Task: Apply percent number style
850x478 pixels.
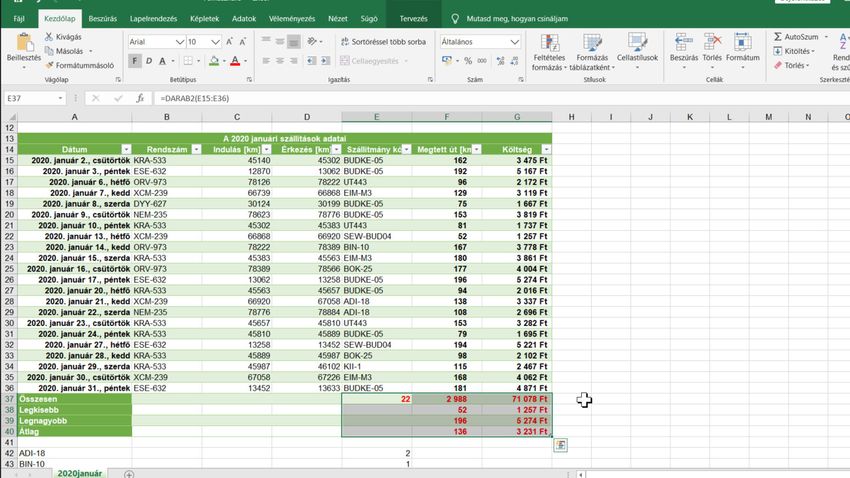Action: pyautogui.click(x=468, y=61)
